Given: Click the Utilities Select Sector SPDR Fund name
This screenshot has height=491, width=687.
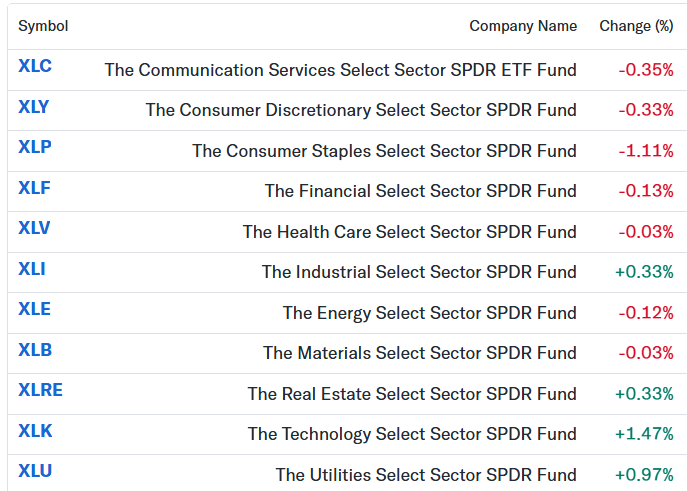Looking at the screenshot, I should coord(426,475).
